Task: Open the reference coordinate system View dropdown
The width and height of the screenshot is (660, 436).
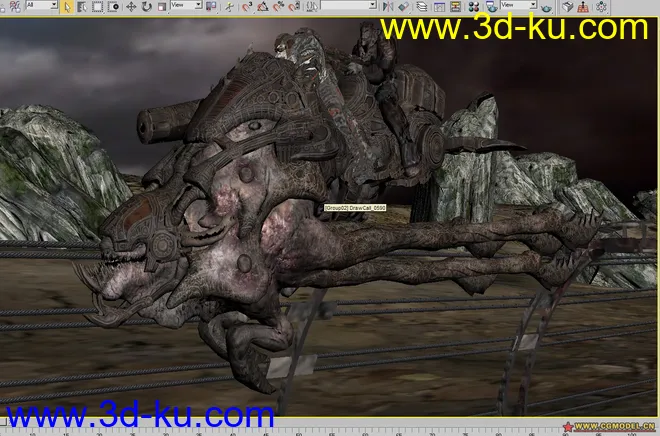Action: [x=186, y=5]
